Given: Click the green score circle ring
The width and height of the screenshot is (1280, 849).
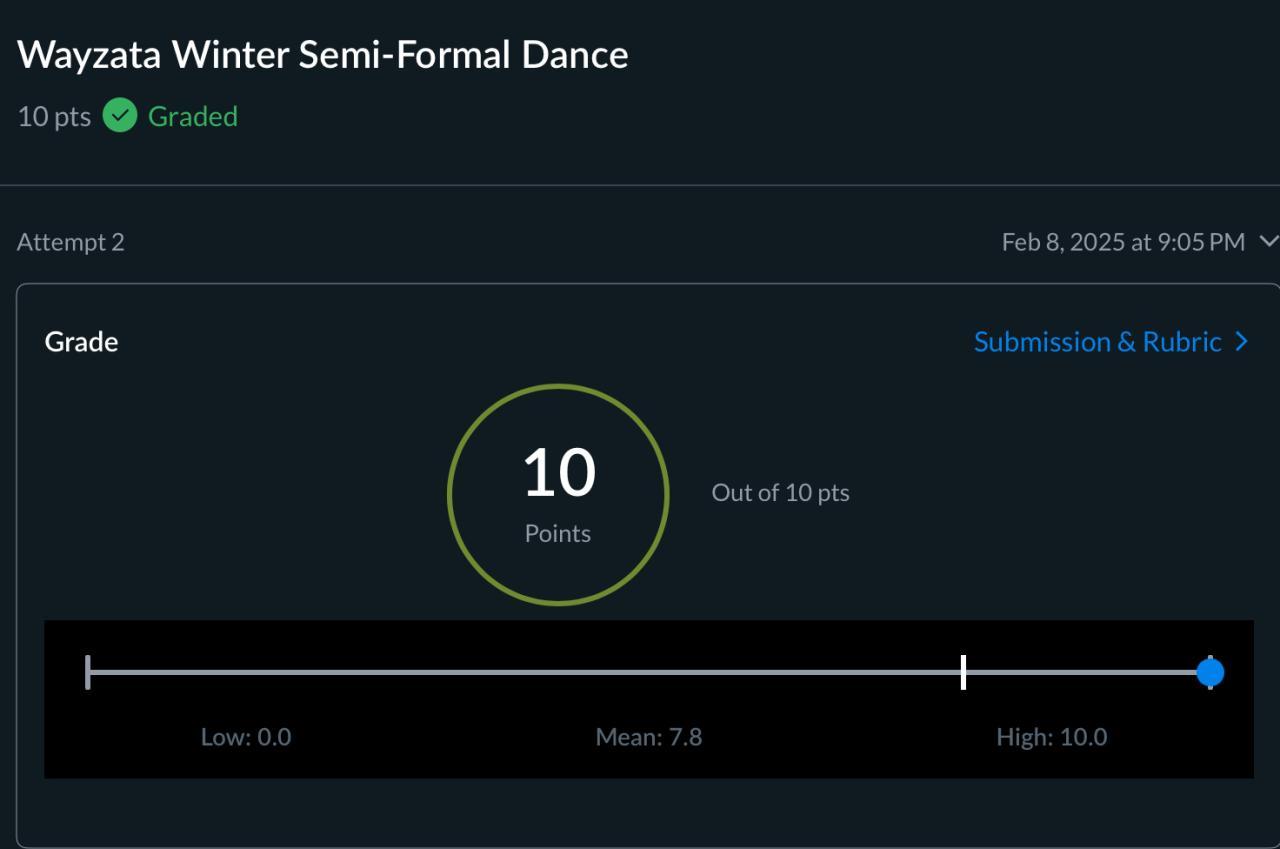Looking at the screenshot, I should (450, 494).
